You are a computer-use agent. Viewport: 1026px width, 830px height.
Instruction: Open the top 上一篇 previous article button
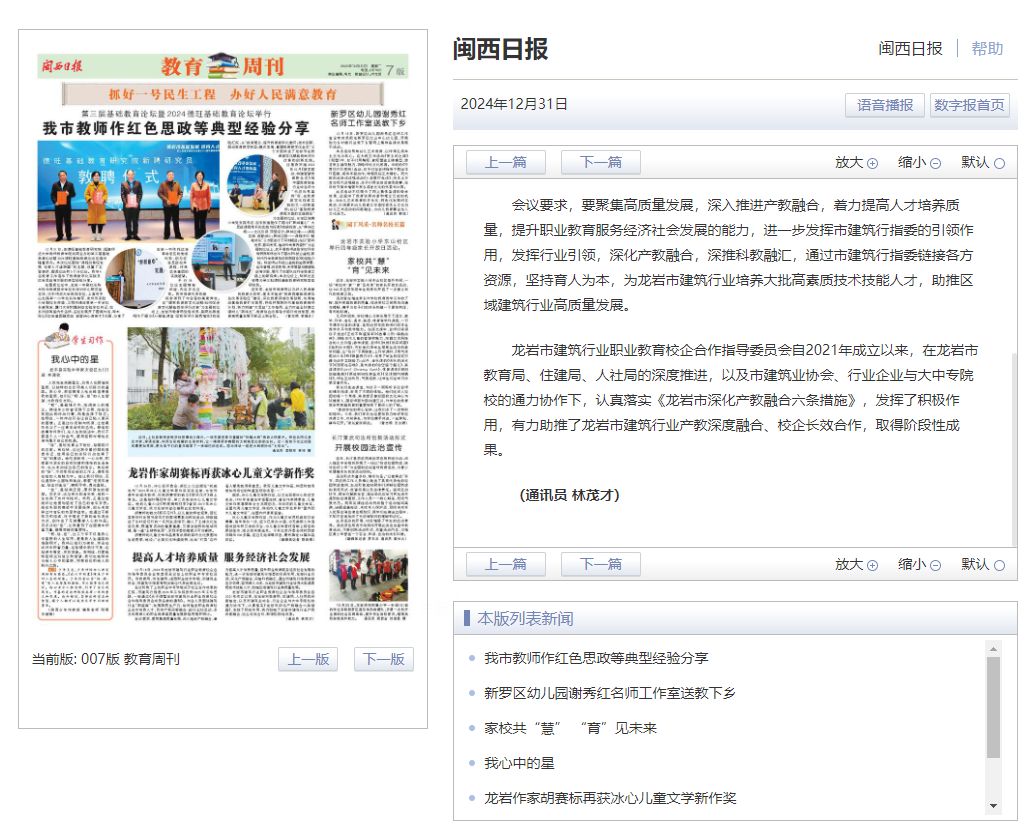506,162
